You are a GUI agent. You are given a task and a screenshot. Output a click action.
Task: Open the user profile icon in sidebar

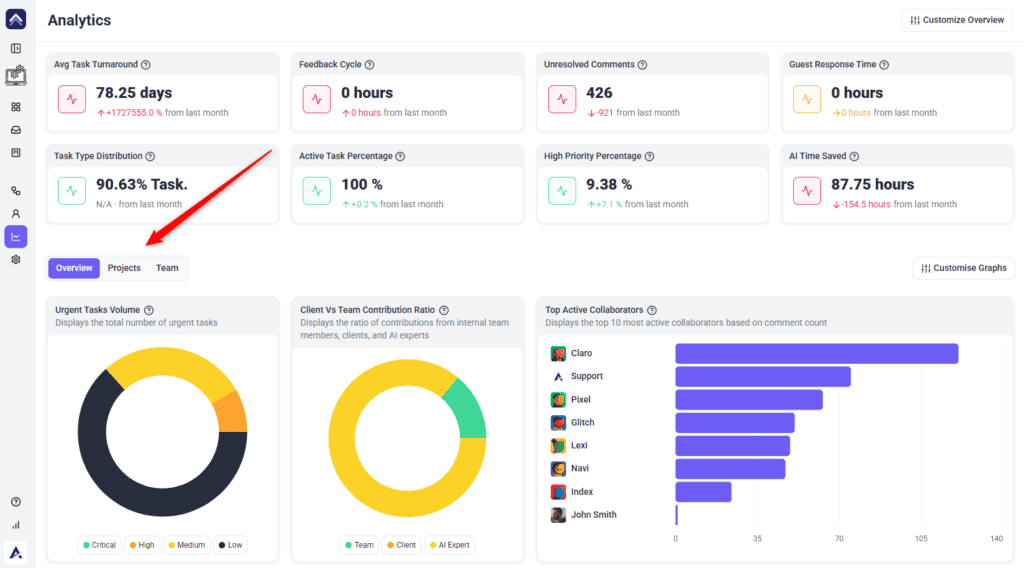[16, 213]
